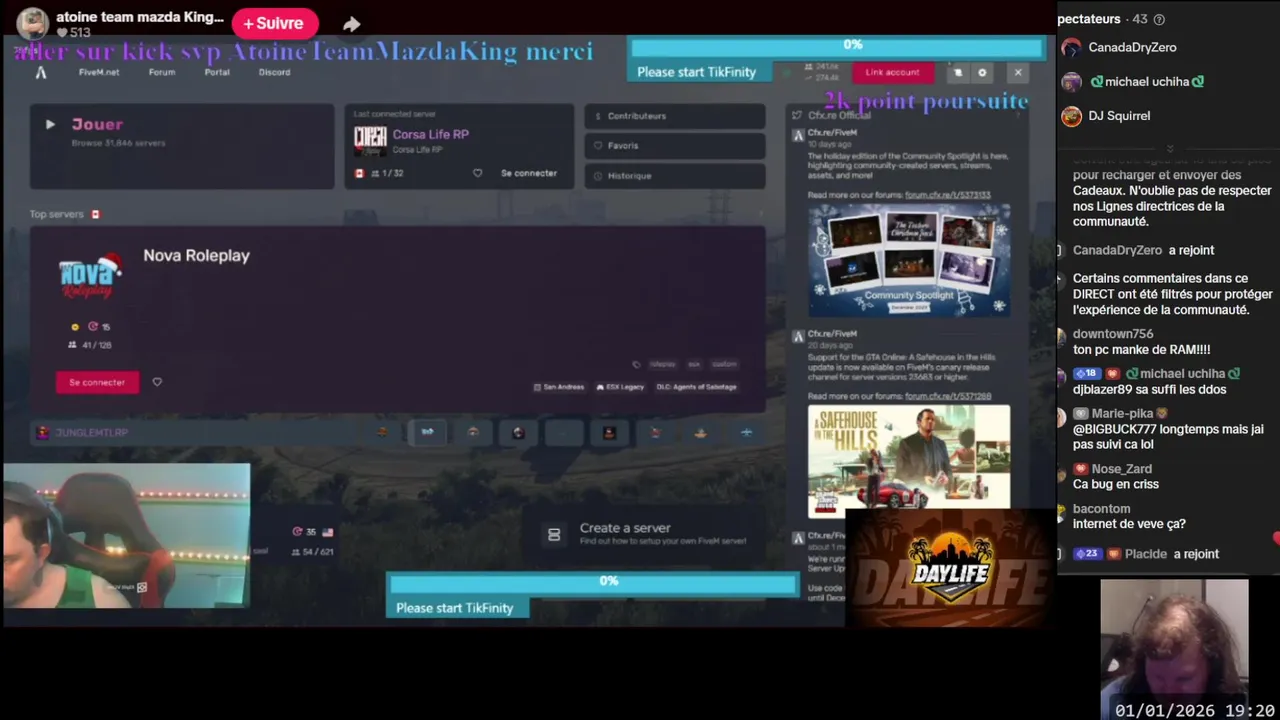Open the changelog icon next to Link account
1280x720 pixels.
click(x=957, y=72)
